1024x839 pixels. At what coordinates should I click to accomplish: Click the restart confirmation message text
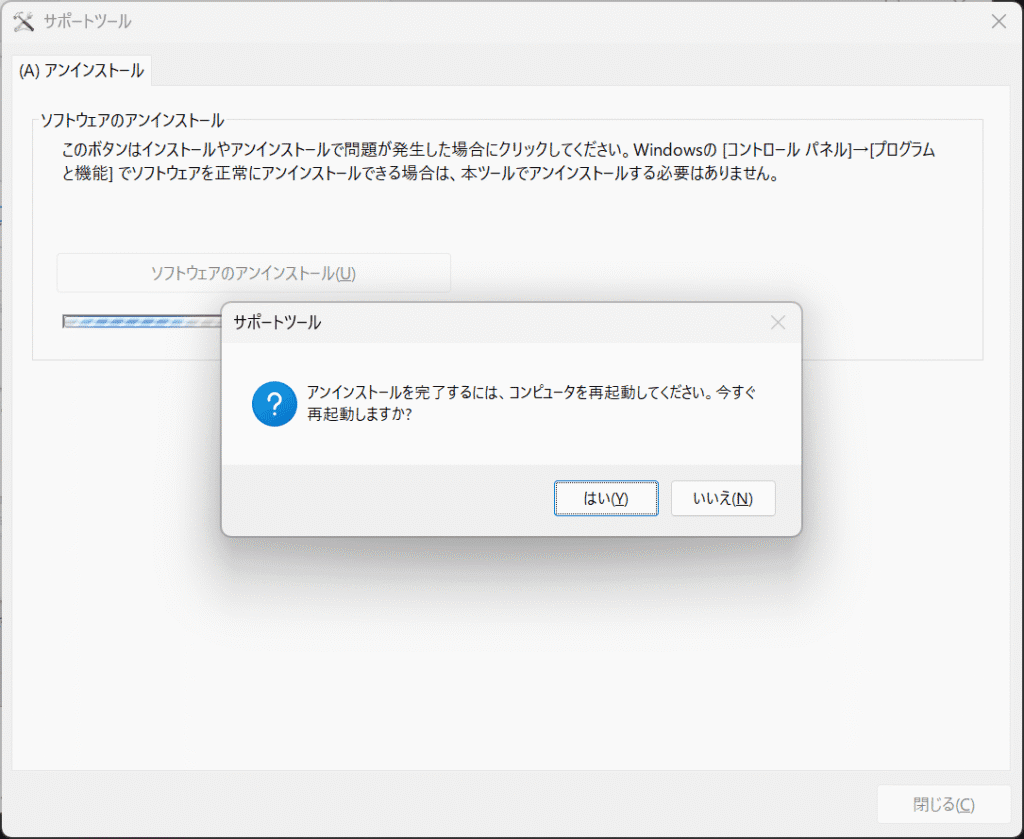[520, 401]
